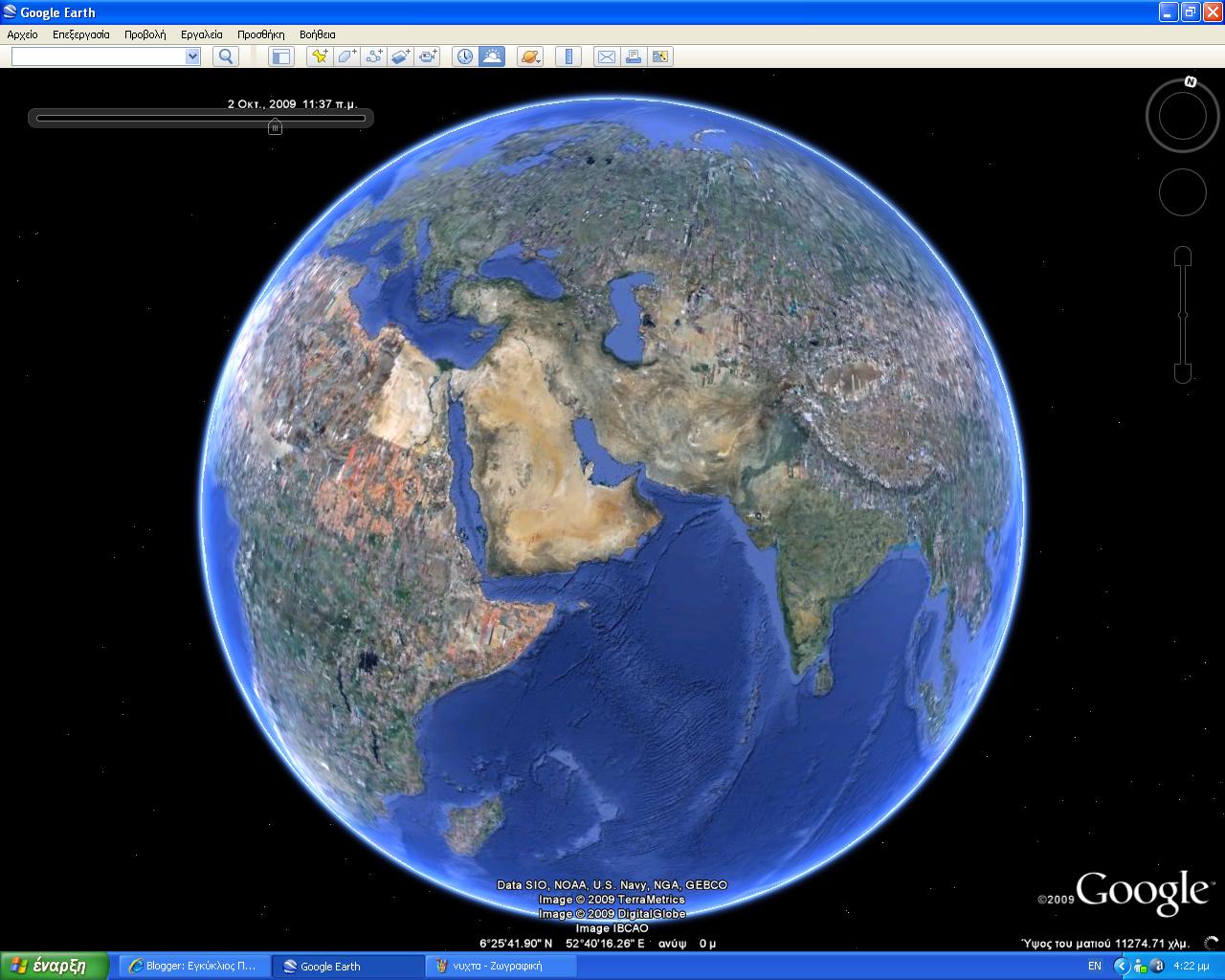Click the coordinates 6°25'41.90" N readout

point(516,943)
